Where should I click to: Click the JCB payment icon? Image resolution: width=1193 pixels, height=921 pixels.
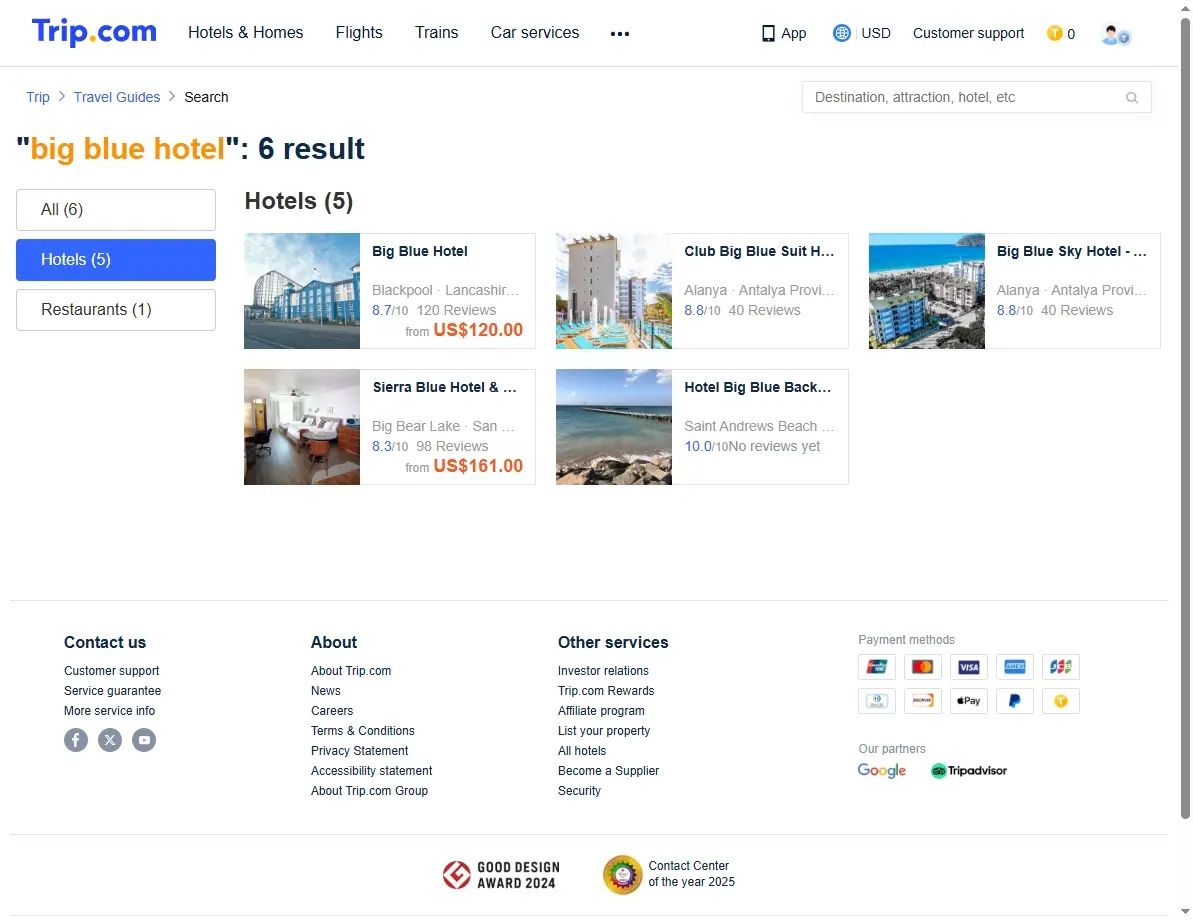point(1061,667)
